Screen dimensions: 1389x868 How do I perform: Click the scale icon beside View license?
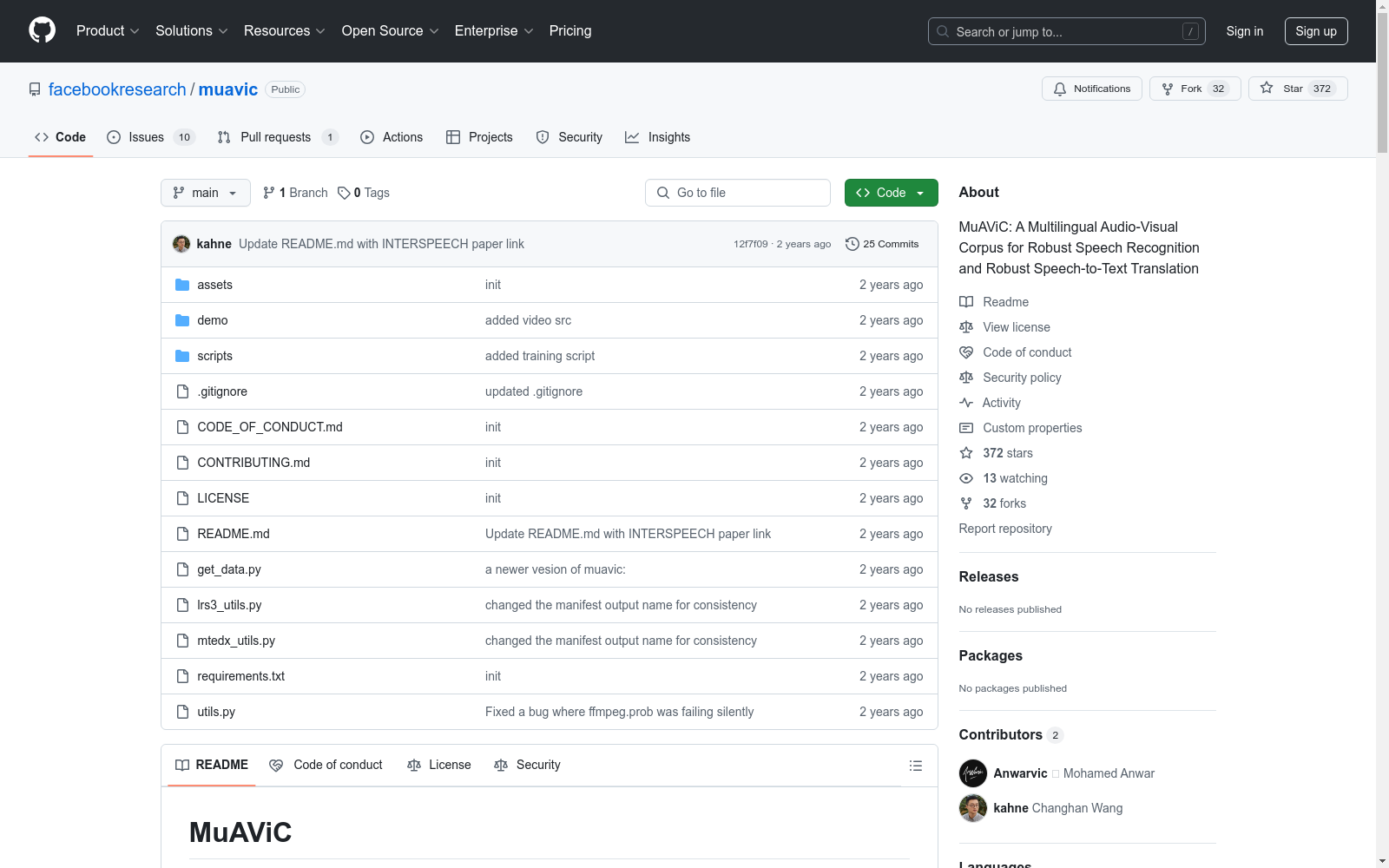pos(966,327)
